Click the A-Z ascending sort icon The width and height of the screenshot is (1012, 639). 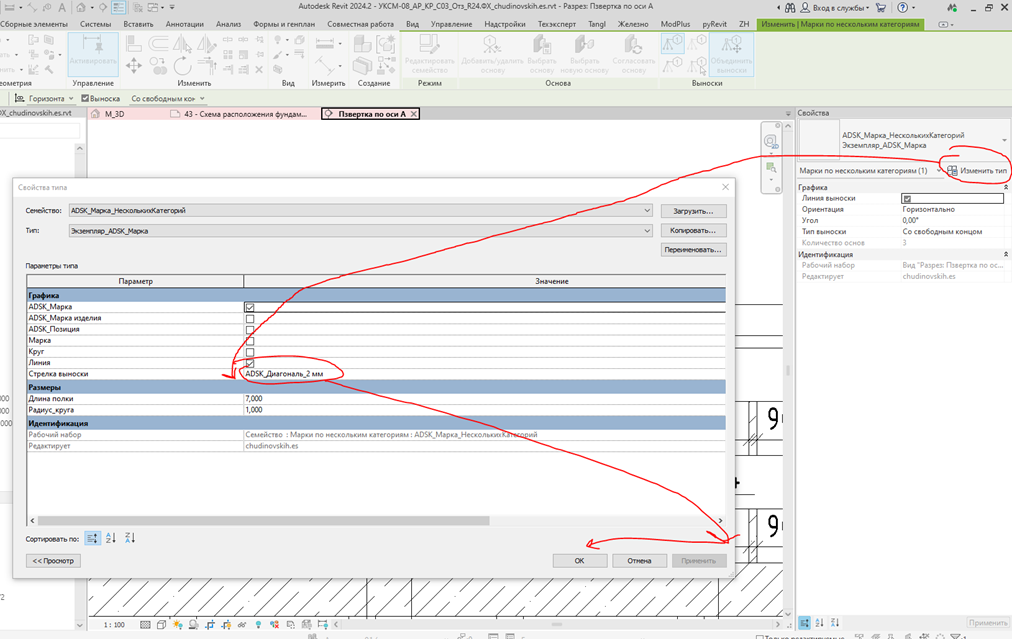click(110, 538)
